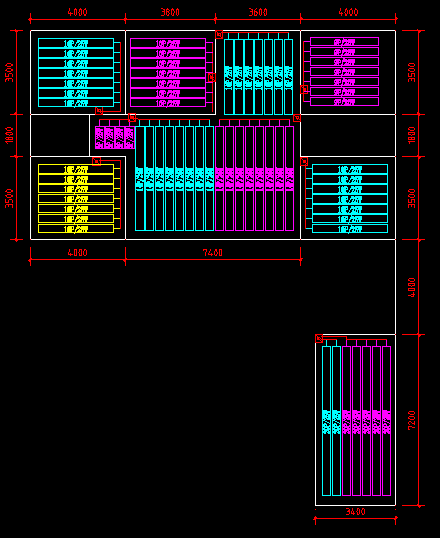Click the small magenta hatched loop group
440x538 pixels.
point(115,138)
